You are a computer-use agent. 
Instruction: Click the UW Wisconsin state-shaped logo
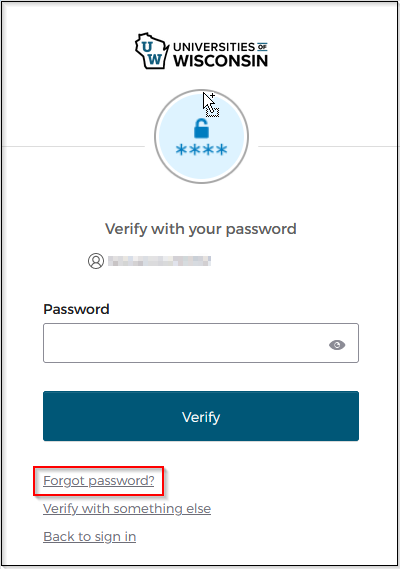click(152, 51)
